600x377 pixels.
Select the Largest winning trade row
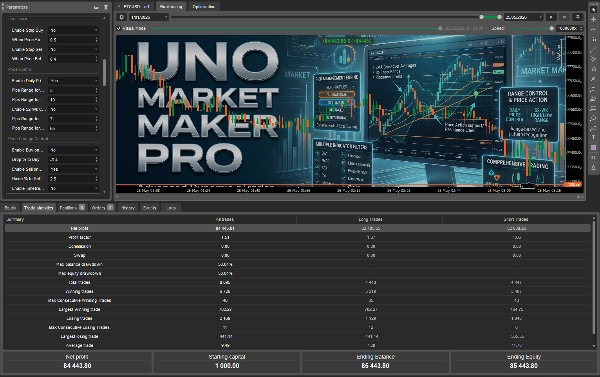(298, 309)
